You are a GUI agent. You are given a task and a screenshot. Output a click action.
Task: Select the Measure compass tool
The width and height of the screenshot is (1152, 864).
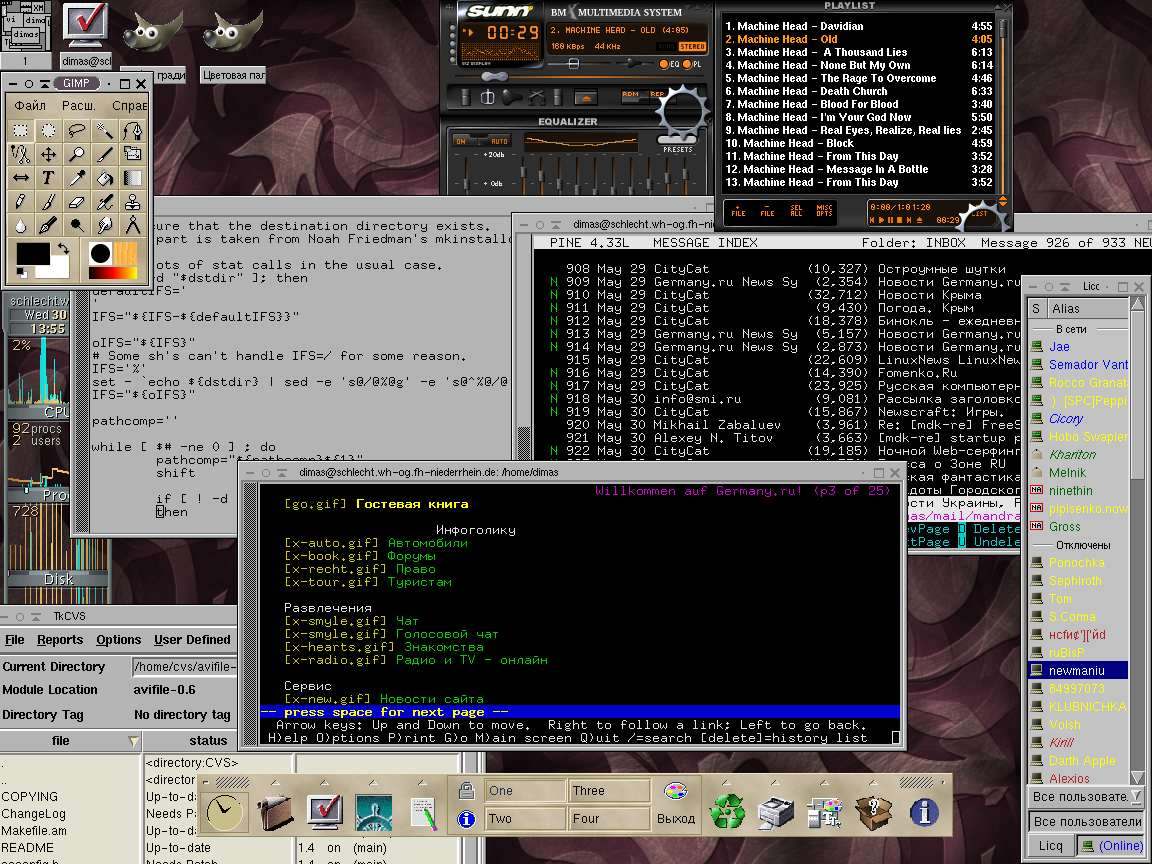point(132,225)
